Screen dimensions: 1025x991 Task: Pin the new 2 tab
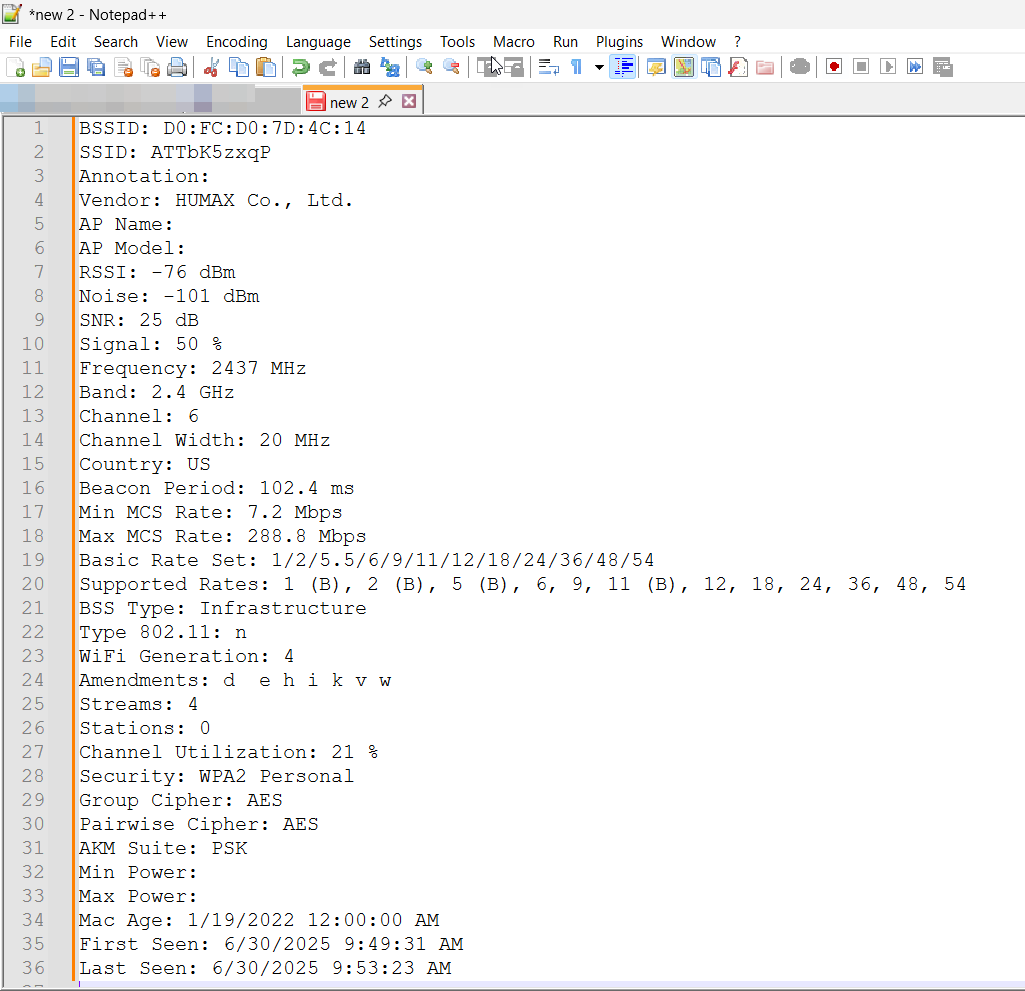pyautogui.click(x=385, y=102)
